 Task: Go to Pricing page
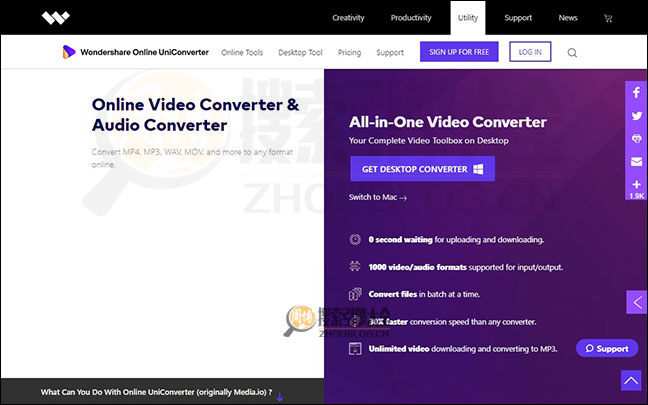click(x=349, y=52)
